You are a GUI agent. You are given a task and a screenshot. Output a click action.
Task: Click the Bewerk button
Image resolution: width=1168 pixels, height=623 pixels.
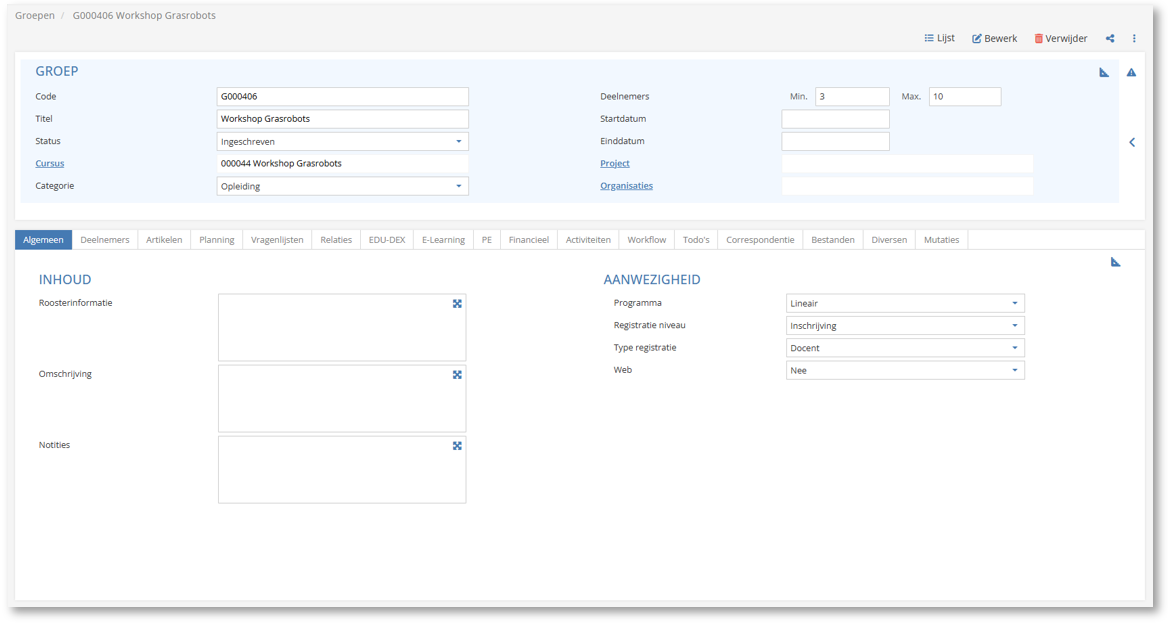(x=994, y=39)
